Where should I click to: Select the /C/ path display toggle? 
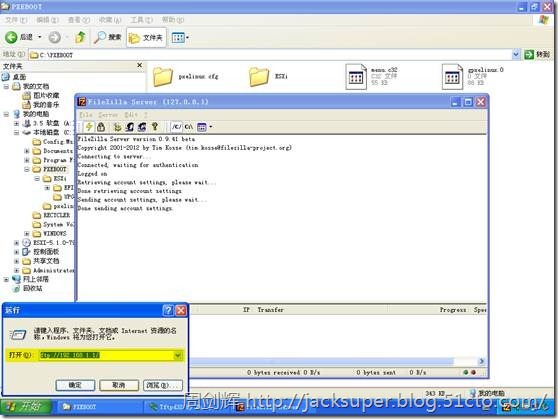[176, 127]
